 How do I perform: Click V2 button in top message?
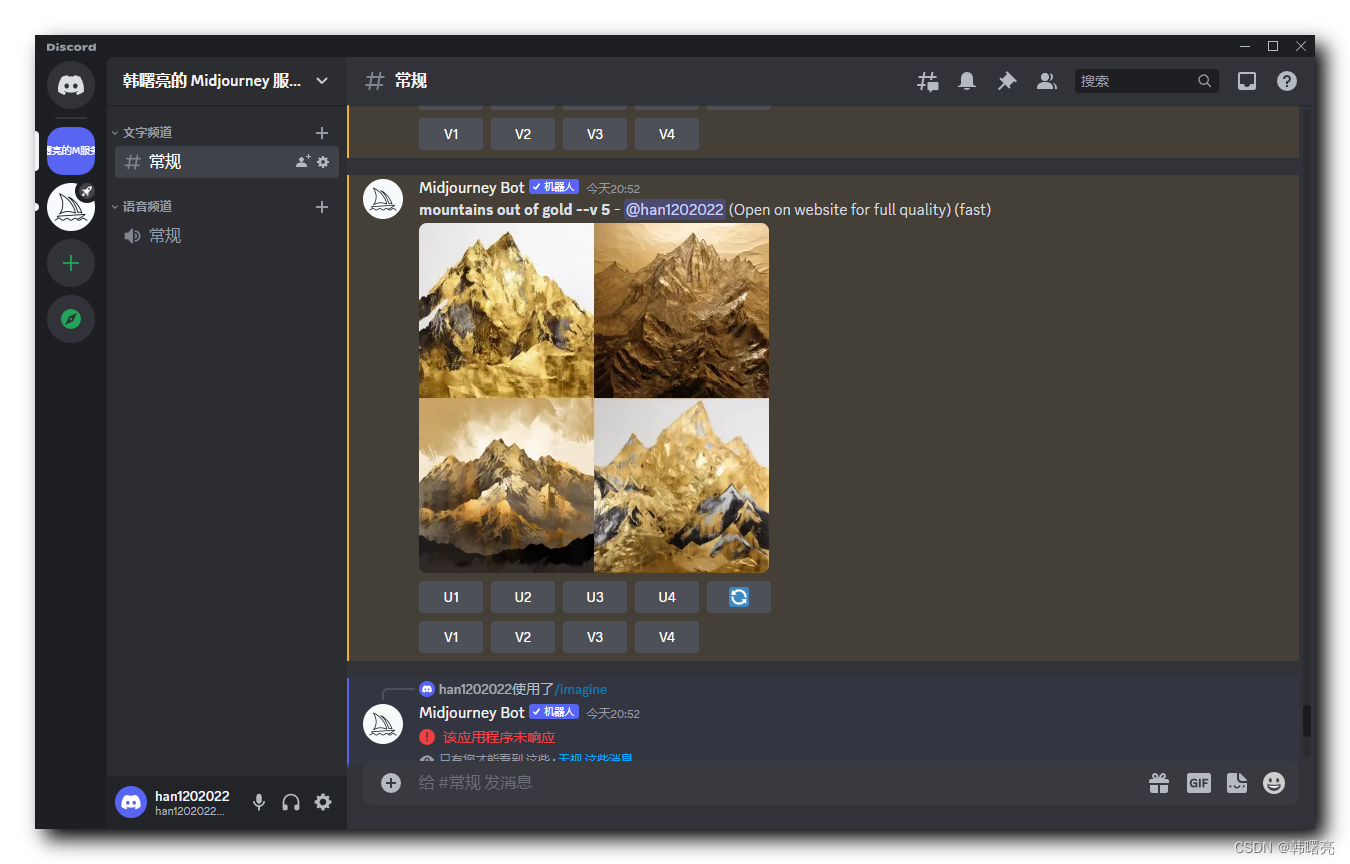pos(523,134)
